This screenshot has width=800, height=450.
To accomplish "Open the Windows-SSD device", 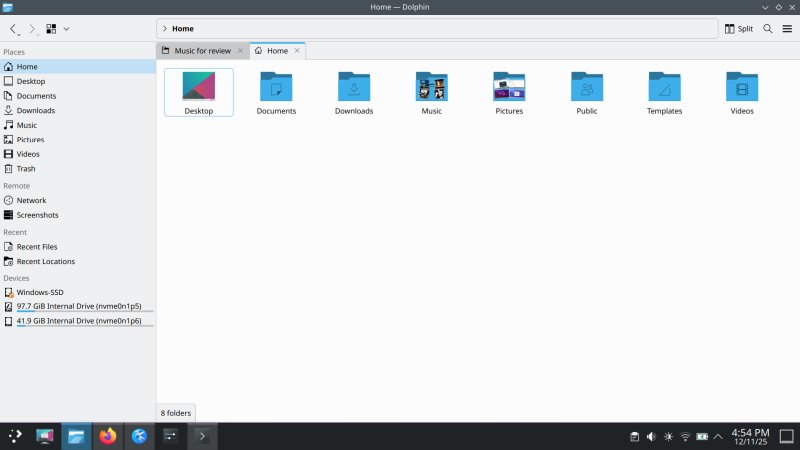I will click(x=78, y=292).
